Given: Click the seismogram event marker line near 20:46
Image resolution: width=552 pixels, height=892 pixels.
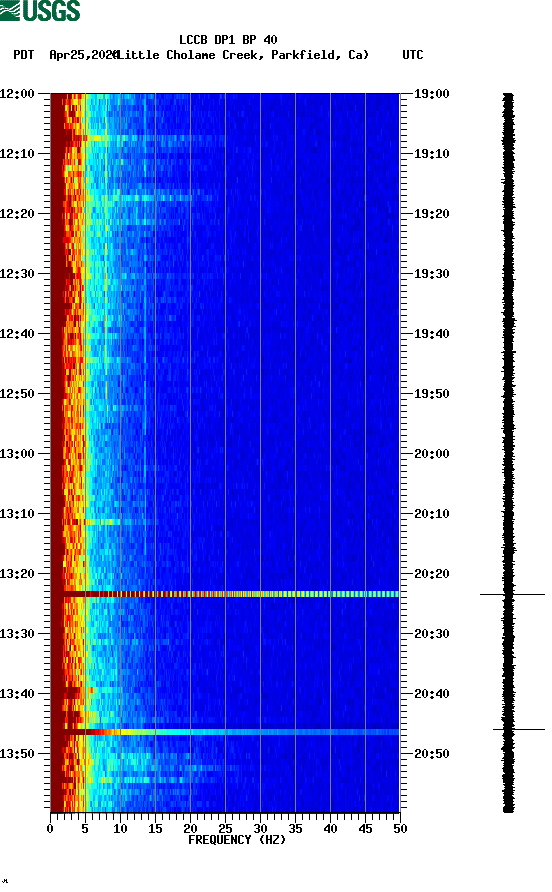Looking at the screenshot, I should point(519,729).
